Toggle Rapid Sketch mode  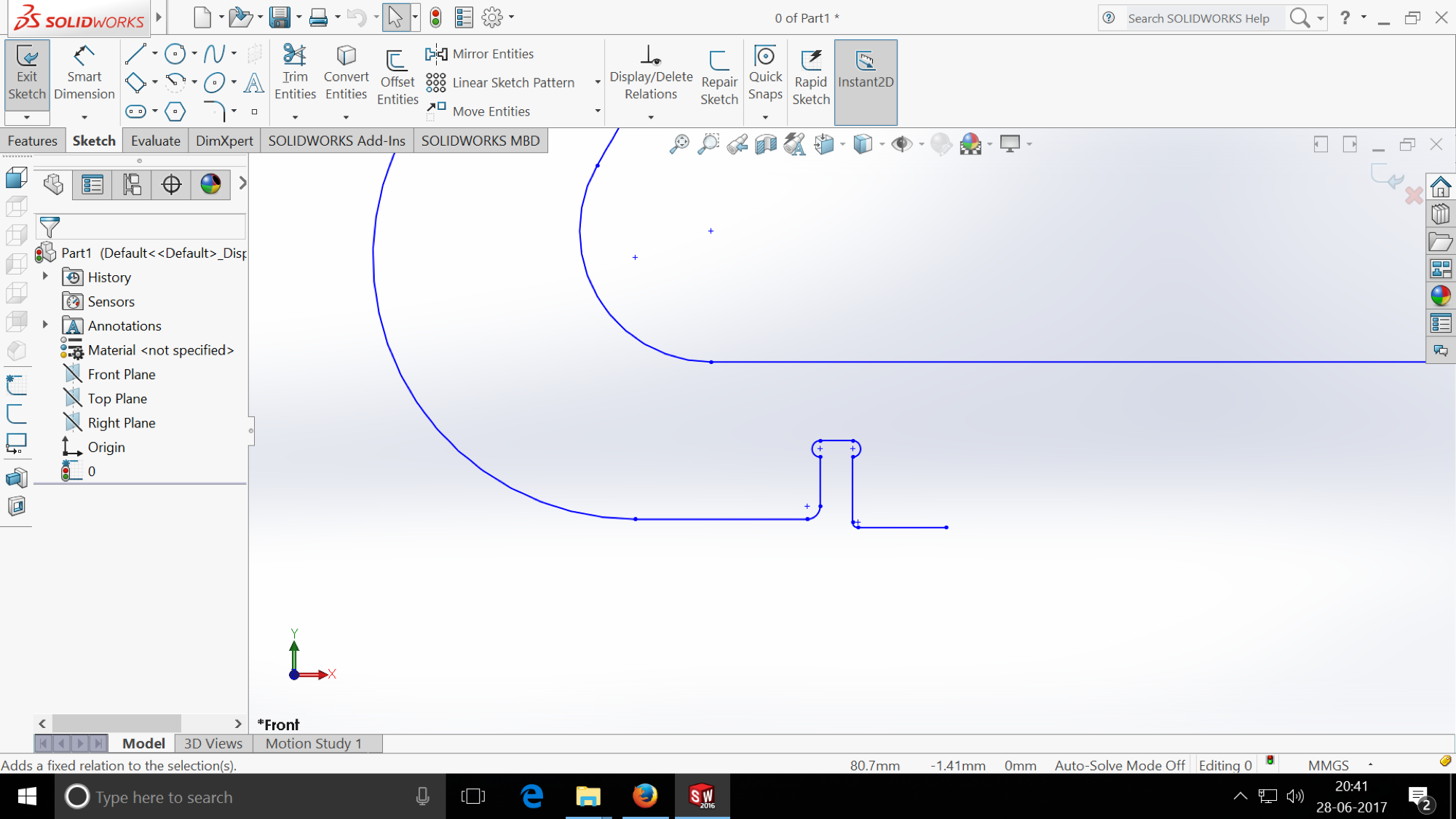pyautogui.click(x=811, y=77)
